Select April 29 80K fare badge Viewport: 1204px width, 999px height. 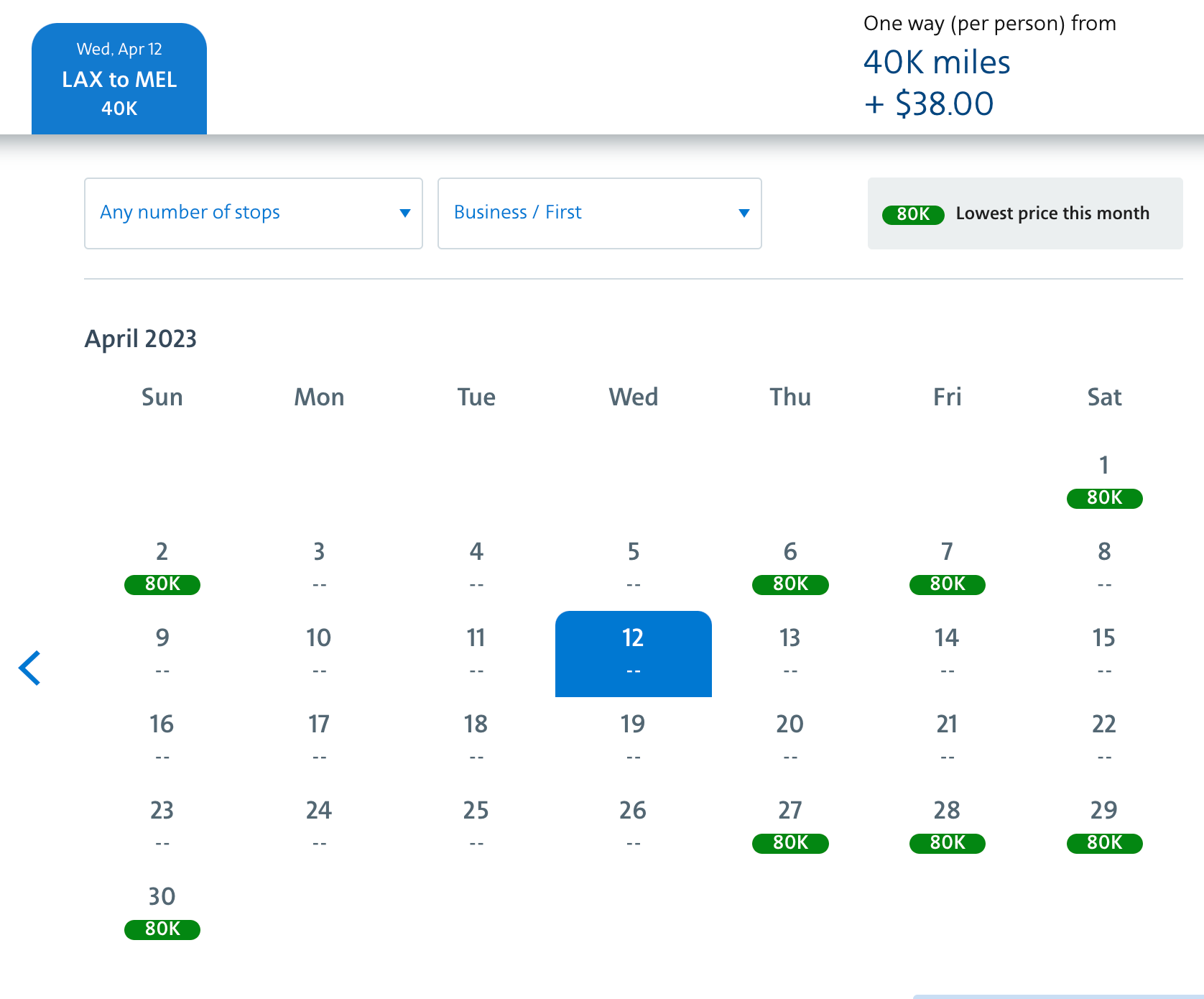tap(1104, 843)
